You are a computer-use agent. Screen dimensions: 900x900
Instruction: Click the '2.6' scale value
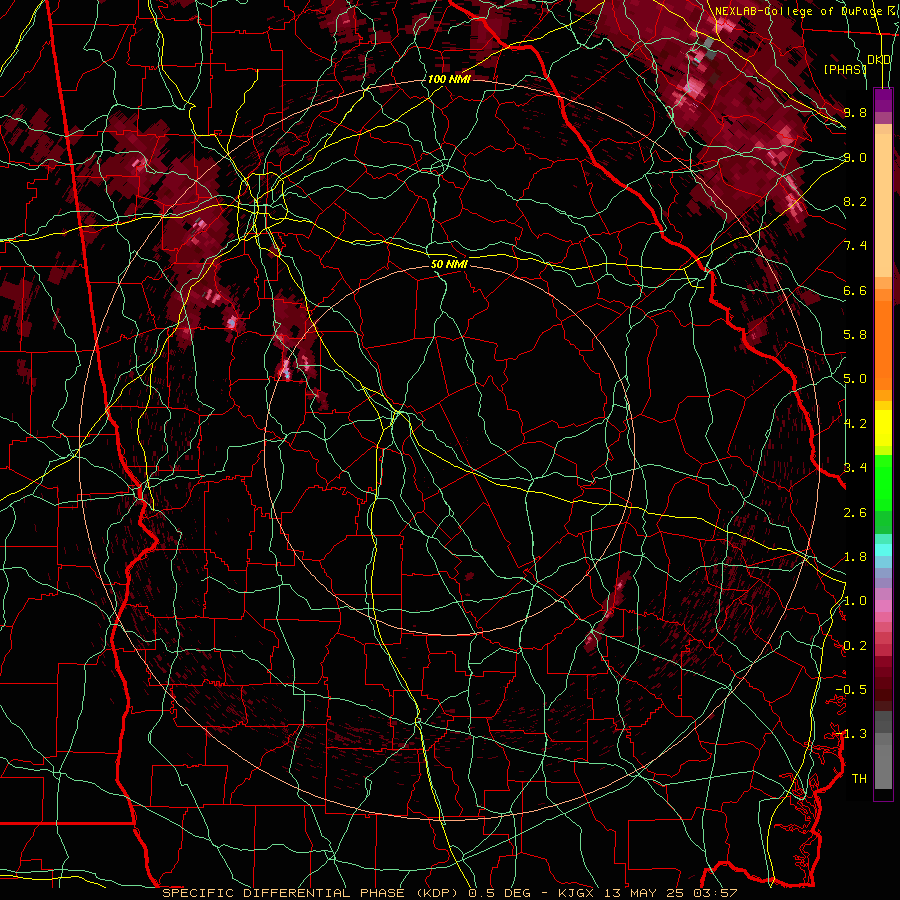855,512
